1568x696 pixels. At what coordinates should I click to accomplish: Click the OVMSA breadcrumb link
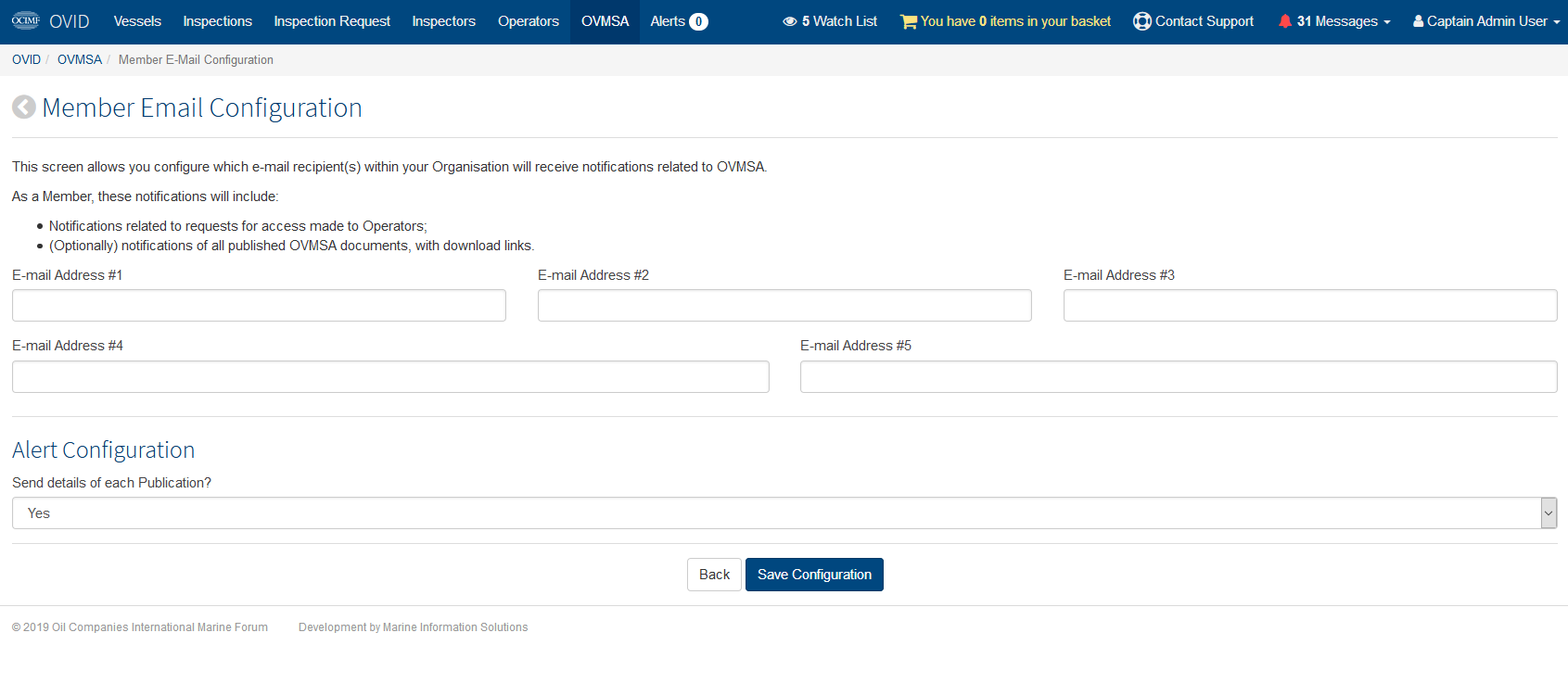click(80, 59)
